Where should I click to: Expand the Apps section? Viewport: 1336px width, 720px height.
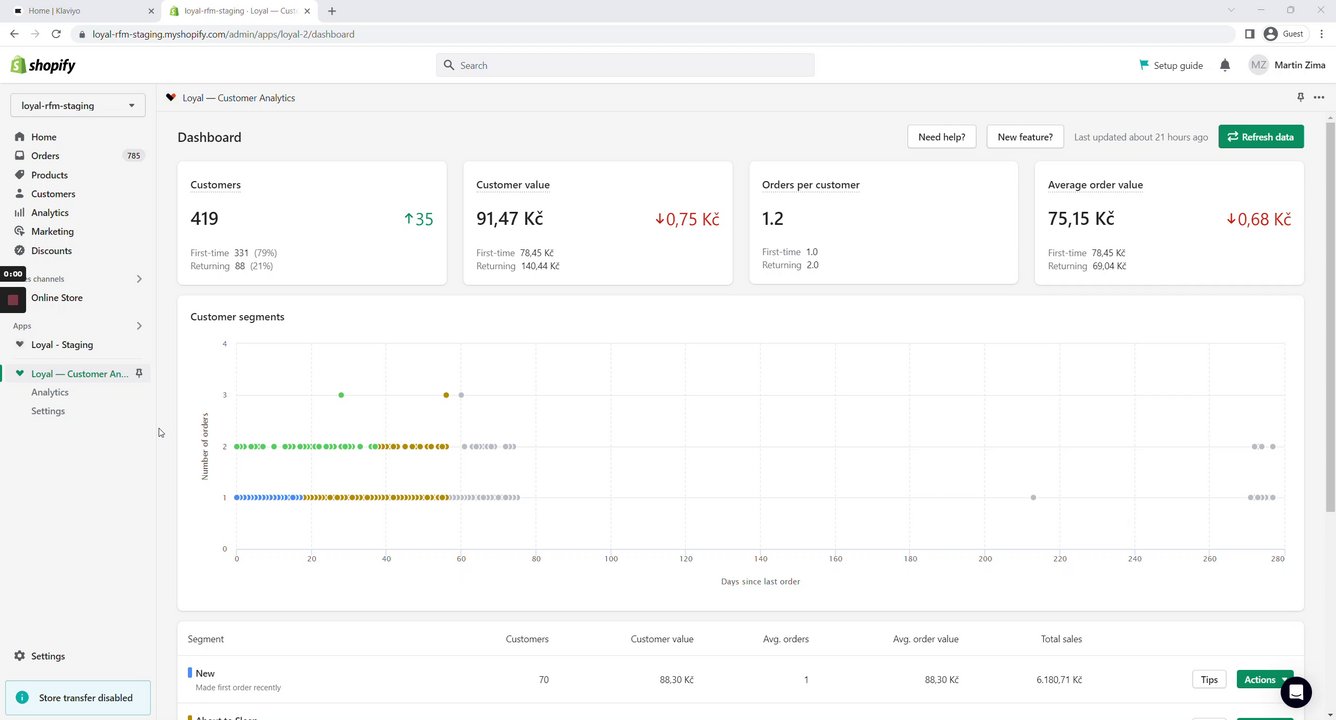139,326
